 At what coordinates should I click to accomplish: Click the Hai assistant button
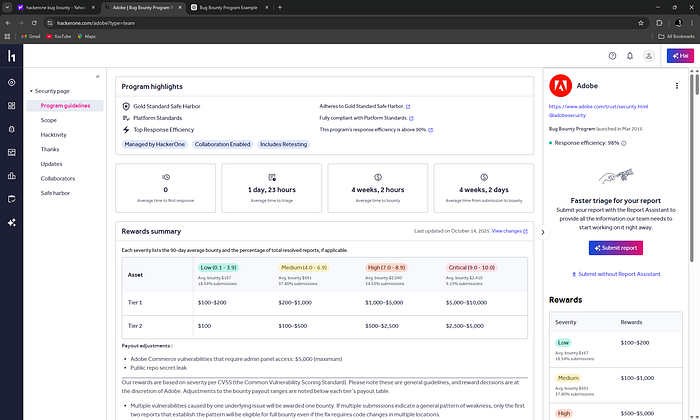pyautogui.click(x=680, y=56)
